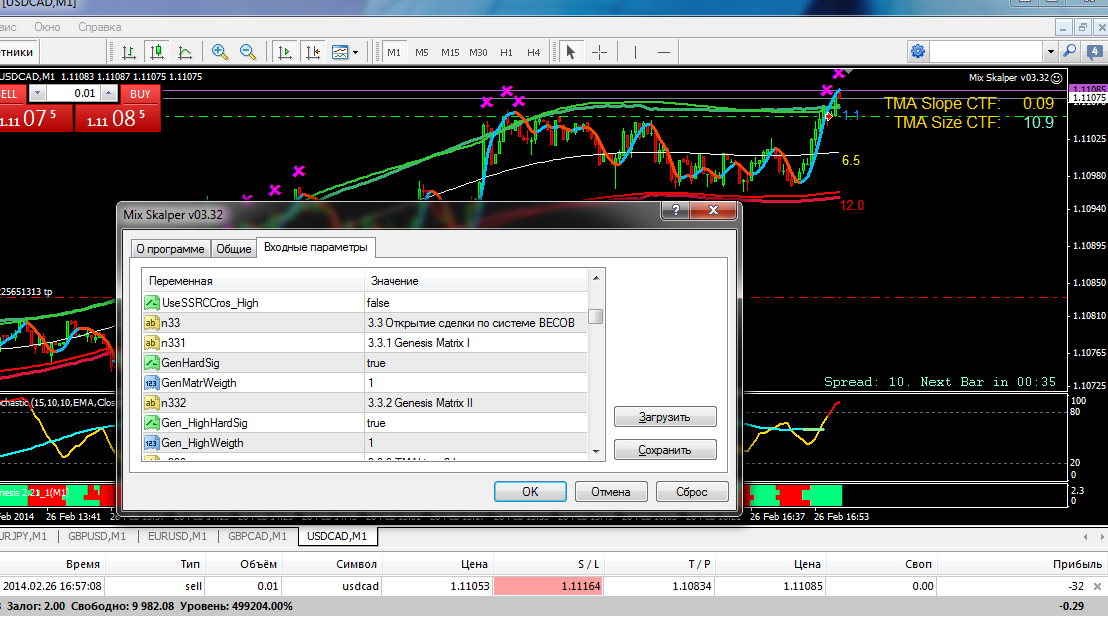Select the crosshair tool
This screenshot has height=626, width=1108.
pos(599,52)
